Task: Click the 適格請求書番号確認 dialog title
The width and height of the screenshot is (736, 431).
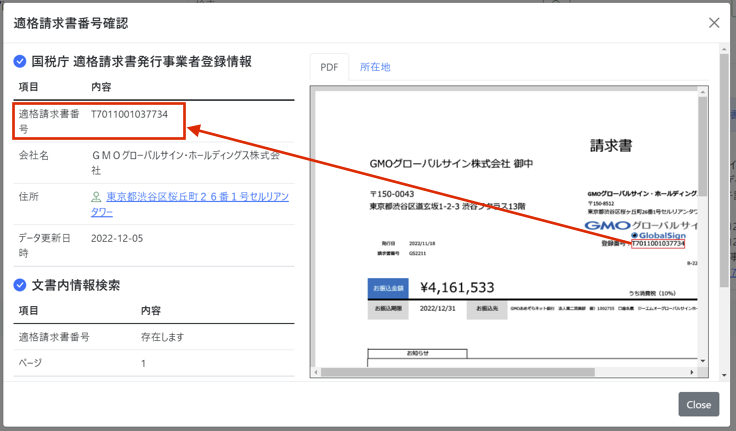Action: pos(71,23)
